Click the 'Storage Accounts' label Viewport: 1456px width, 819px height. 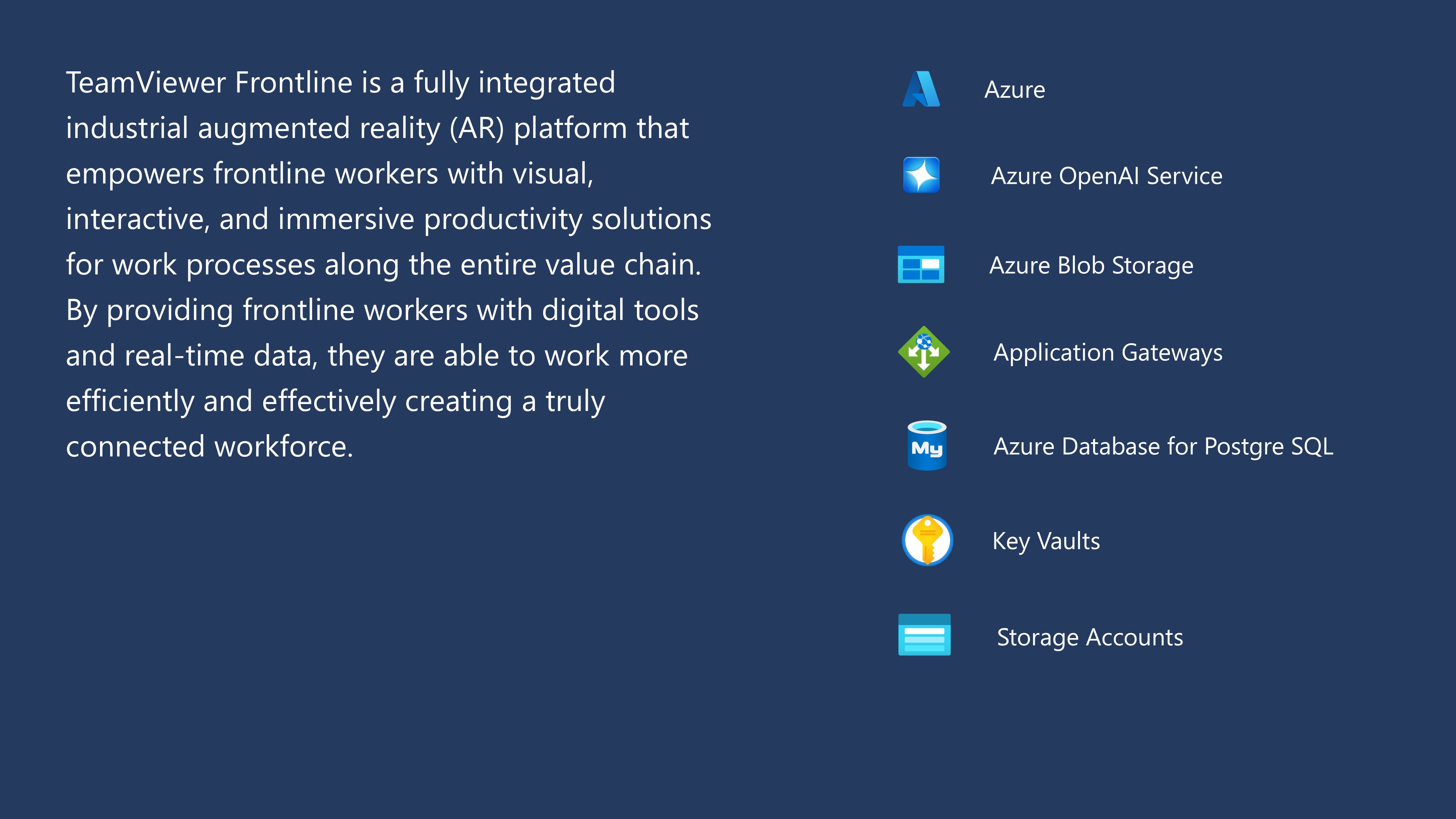1090,638
